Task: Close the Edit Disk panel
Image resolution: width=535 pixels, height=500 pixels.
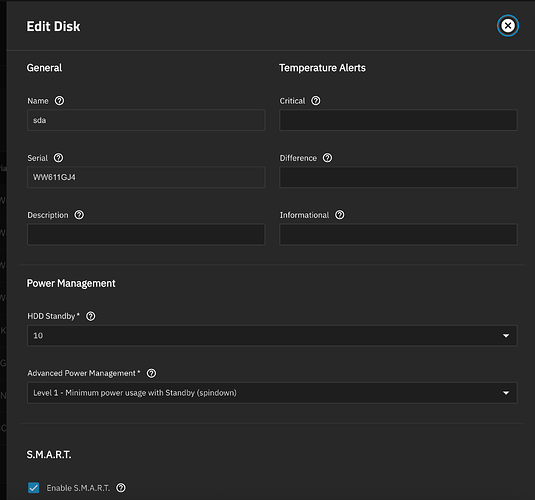Action: [508, 26]
